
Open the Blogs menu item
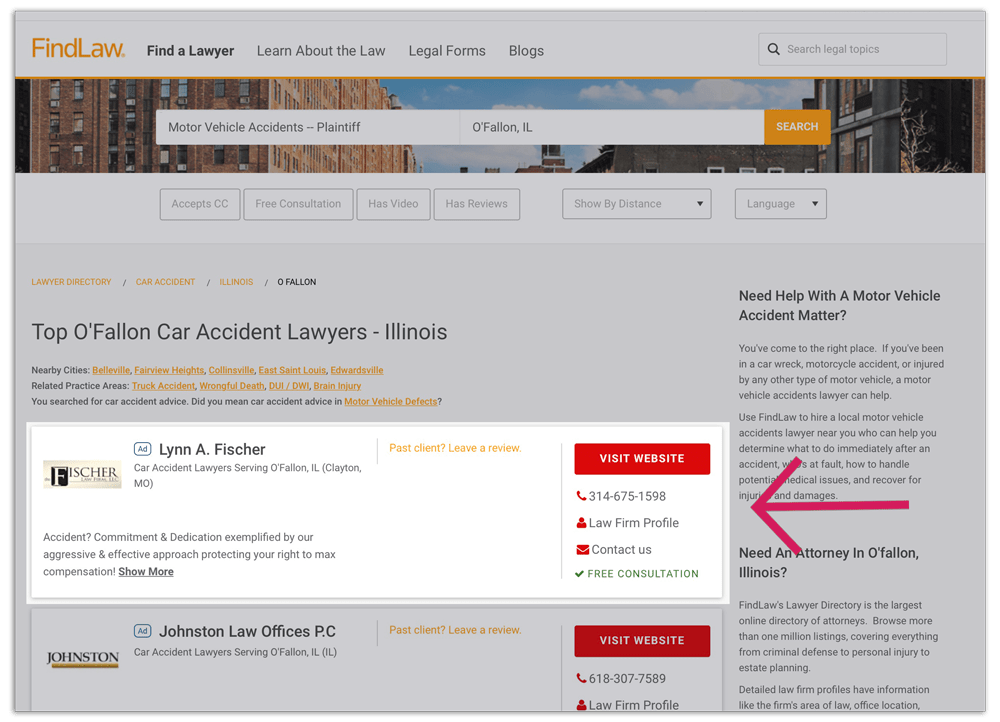pyautogui.click(x=526, y=50)
